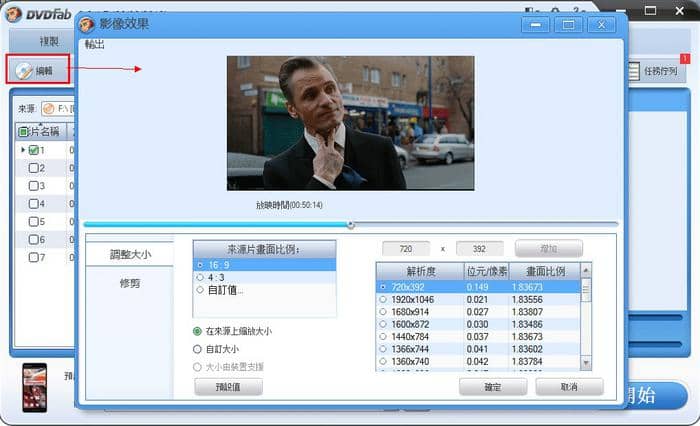Check title 6 in the main window list

(33, 239)
